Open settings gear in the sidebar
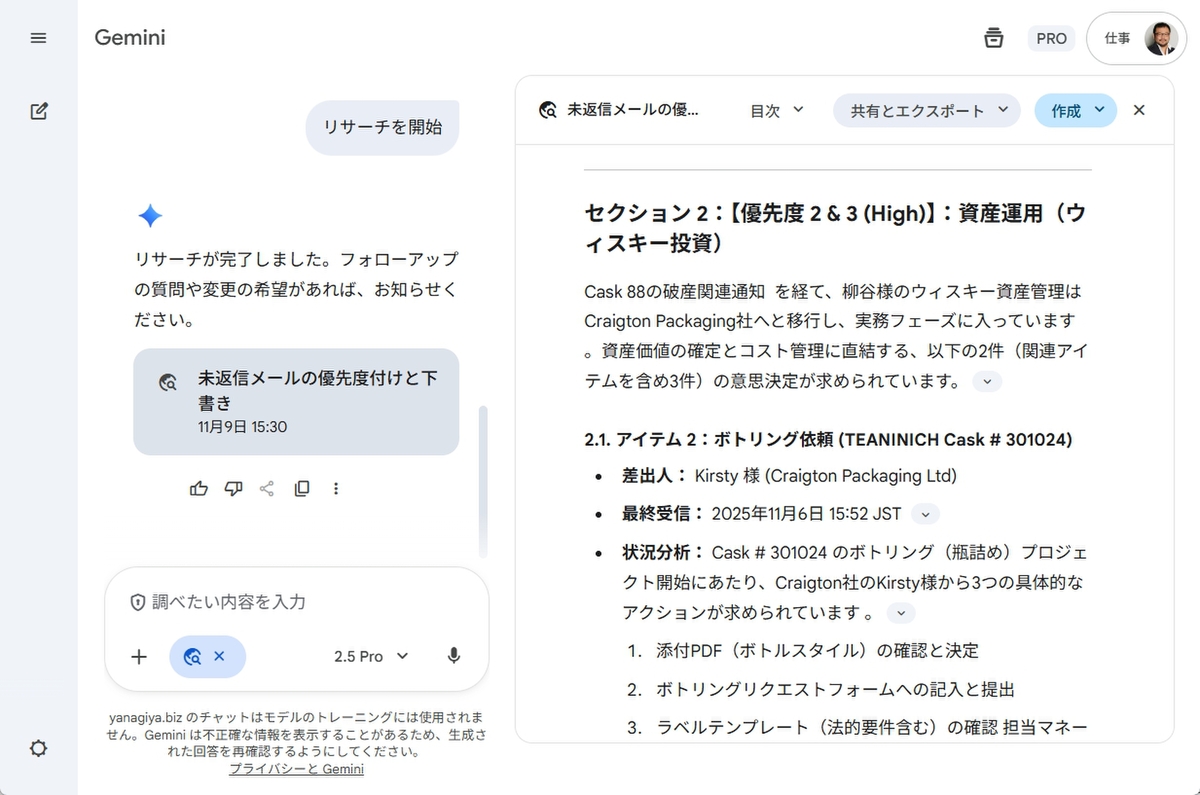The height and width of the screenshot is (795, 1200). click(38, 748)
